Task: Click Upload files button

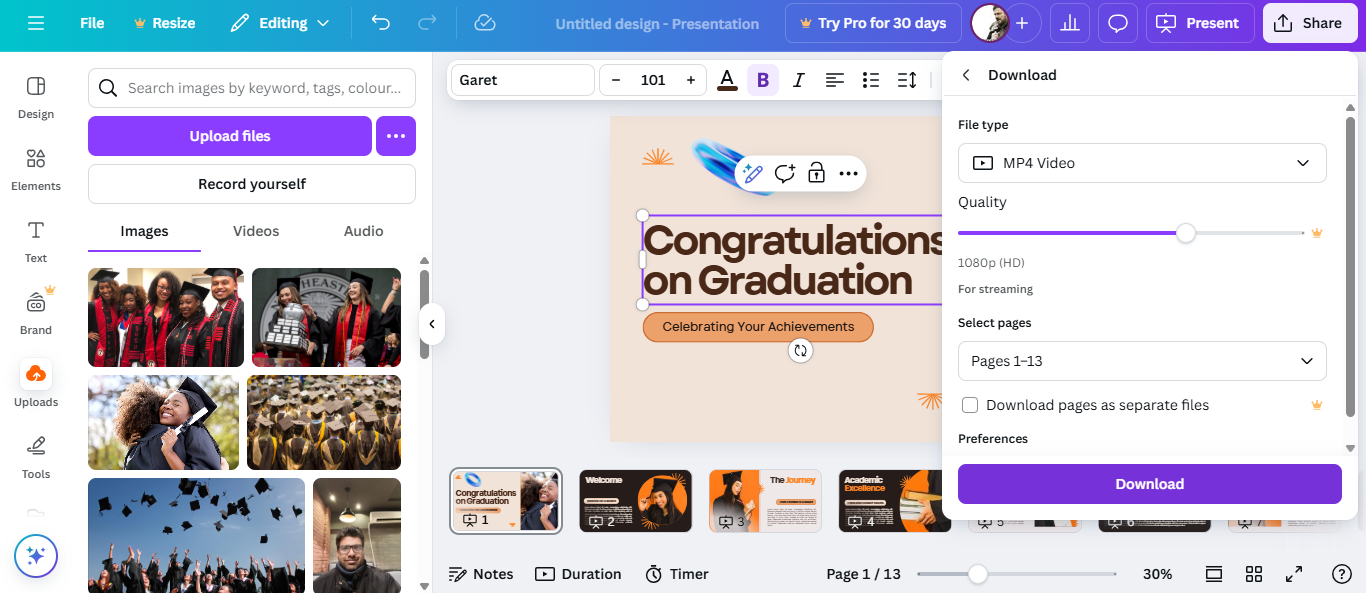Action: click(230, 136)
